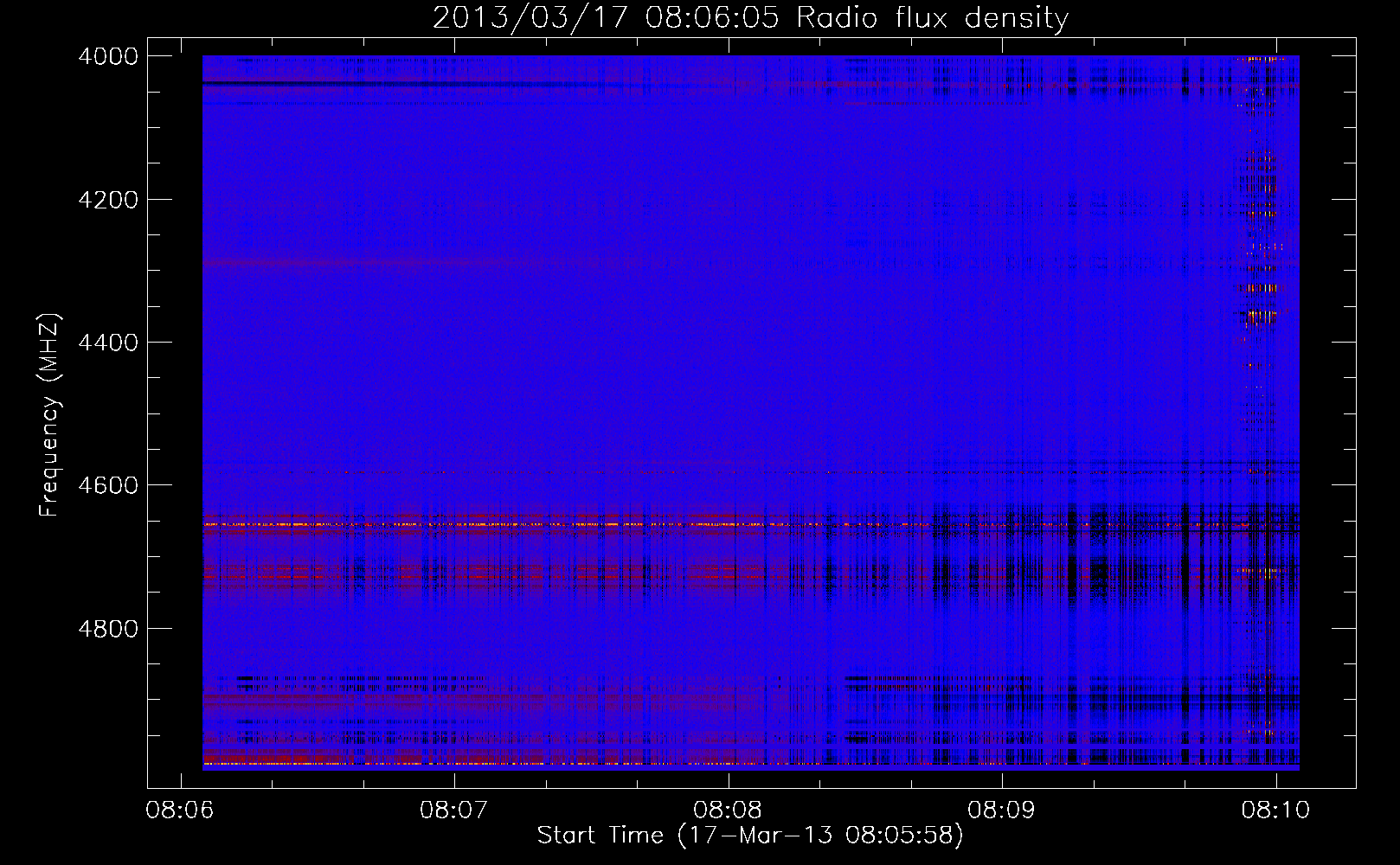The height and width of the screenshot is (865, 1400).
Task: Click the 4000 frequency tick label
Action: [108, 56]
